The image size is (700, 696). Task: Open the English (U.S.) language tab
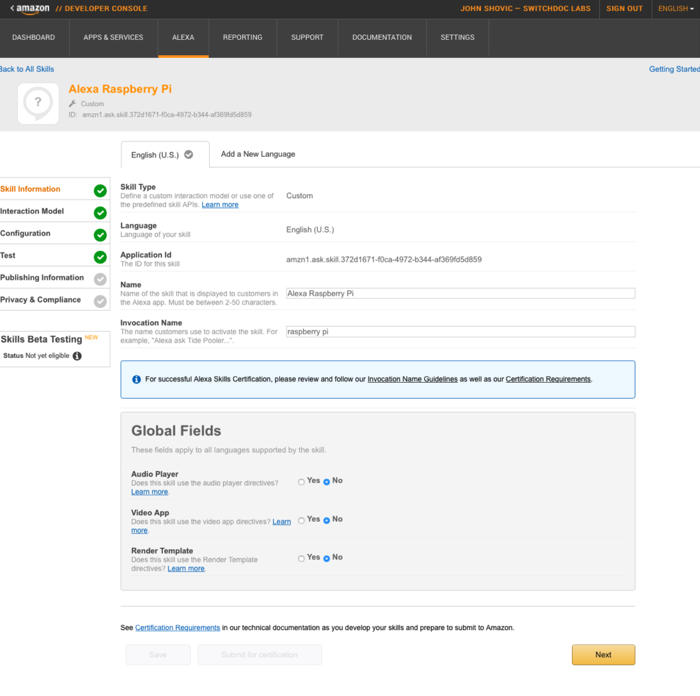(x=163, y=155)
